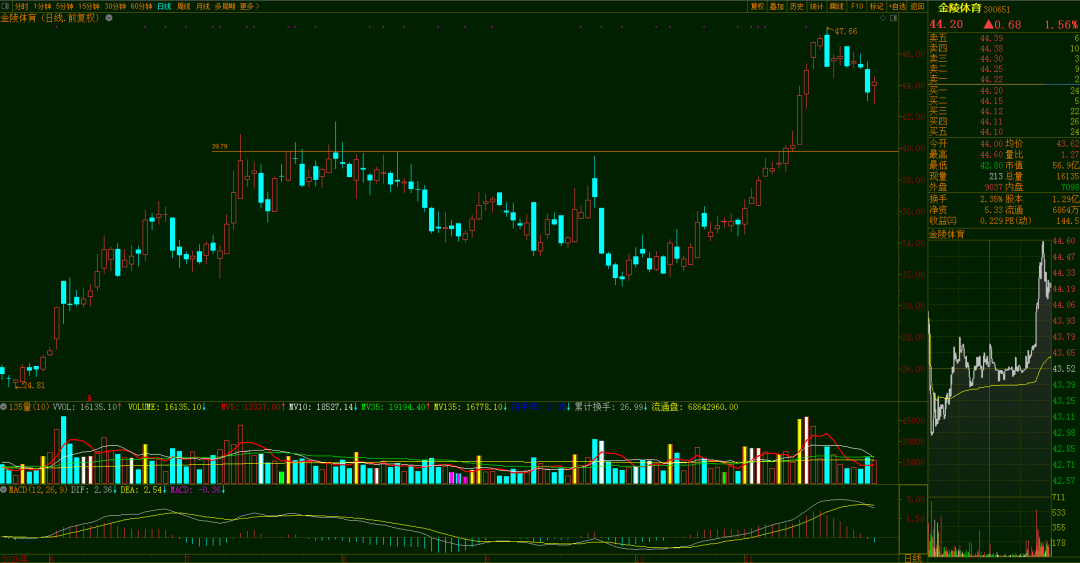Click the 135量(10) indicator name
This screenshot has height=563, width=1080.
coord(29,407)
